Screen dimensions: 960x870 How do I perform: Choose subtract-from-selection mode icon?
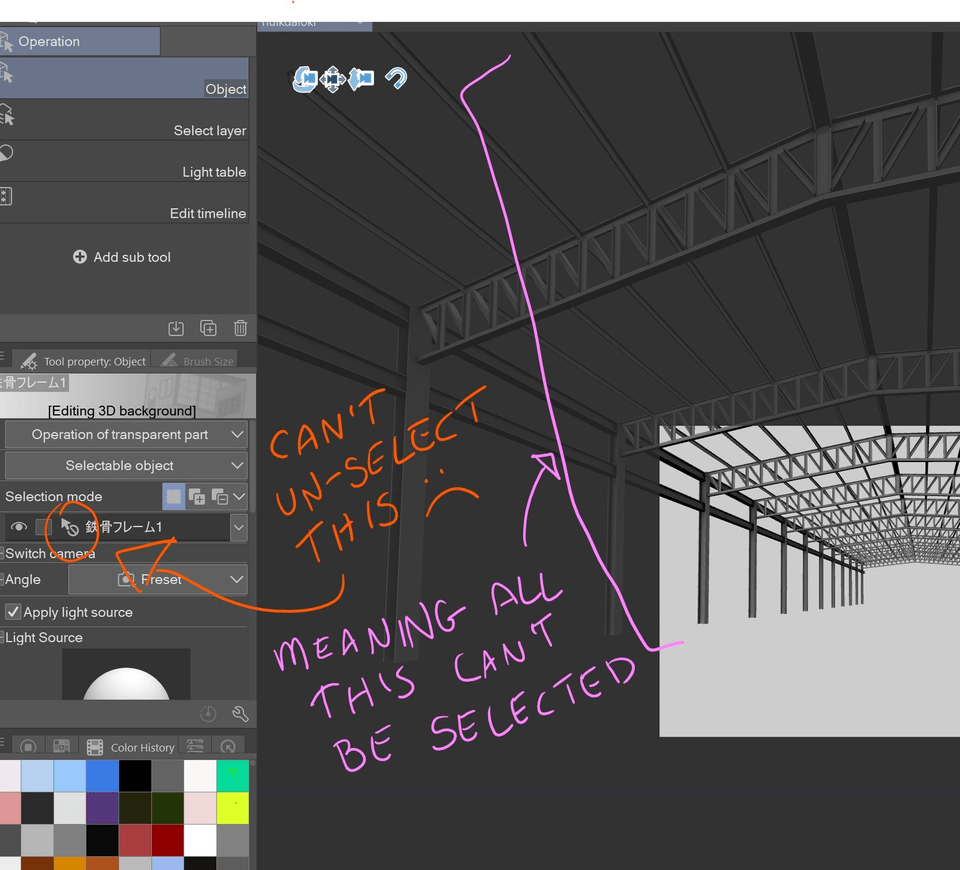[x=219, y=497]
